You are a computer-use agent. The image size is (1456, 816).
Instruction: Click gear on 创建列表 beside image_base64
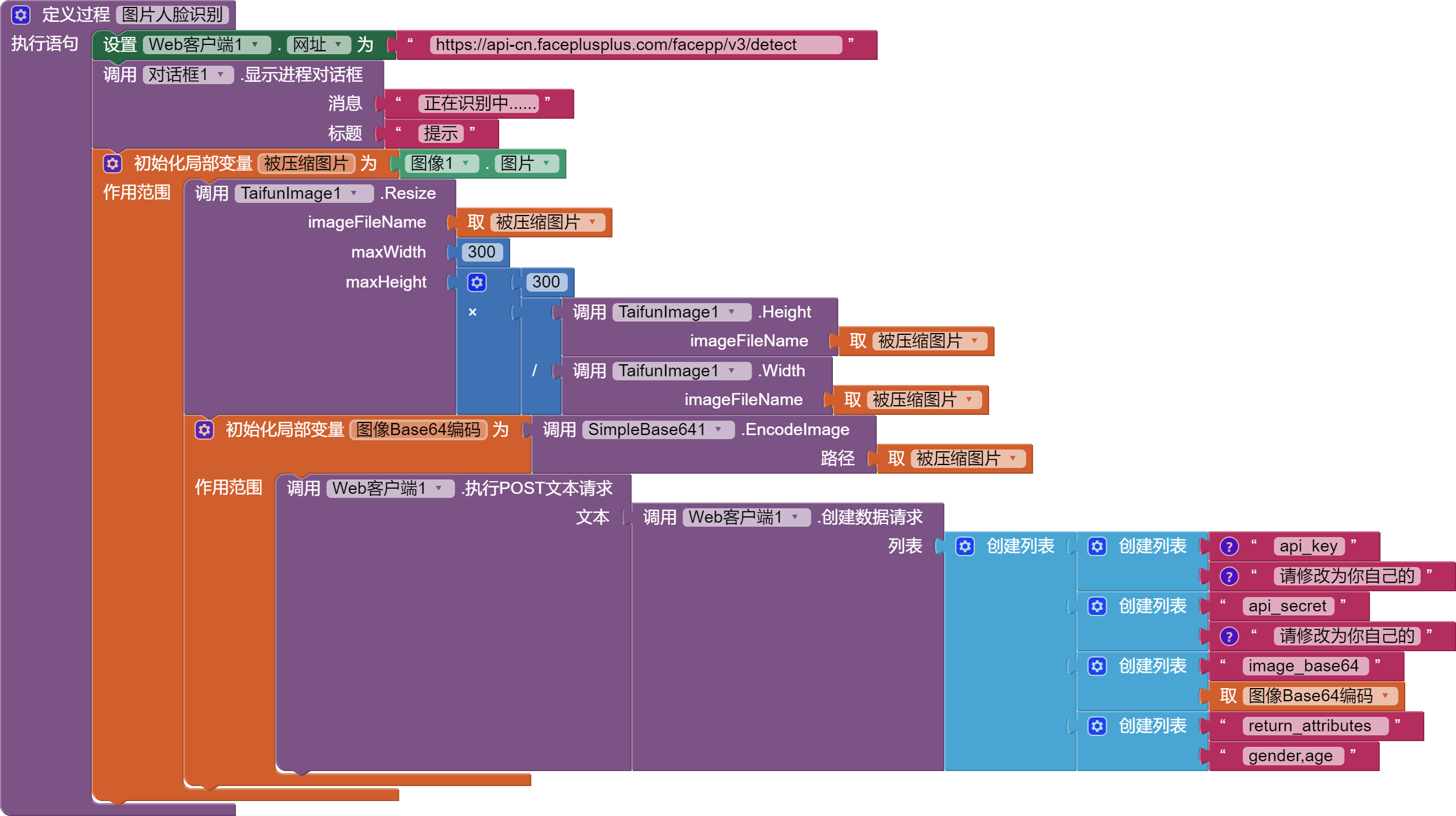[x=1097, y=666]
